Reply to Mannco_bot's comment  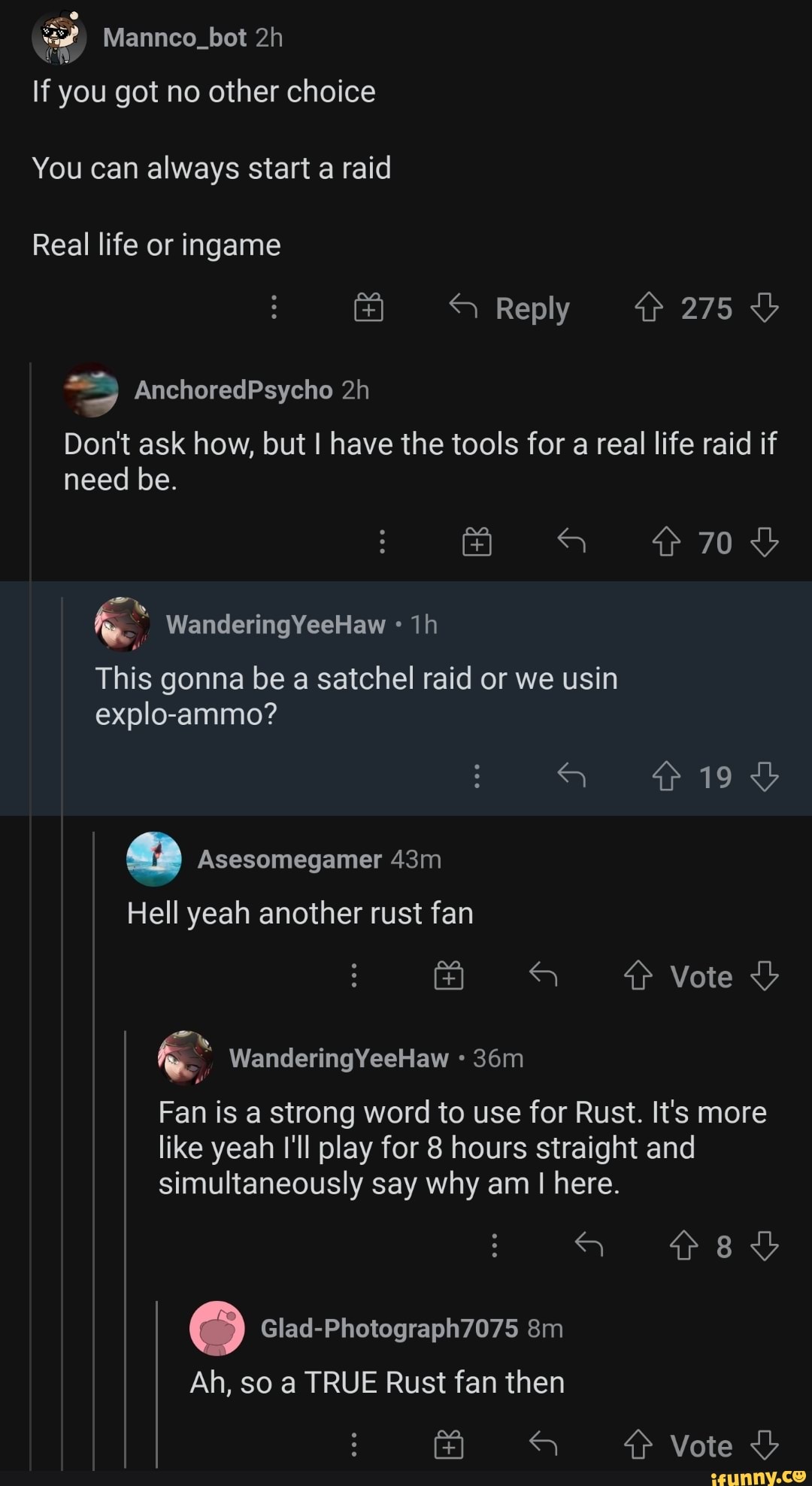510,308
